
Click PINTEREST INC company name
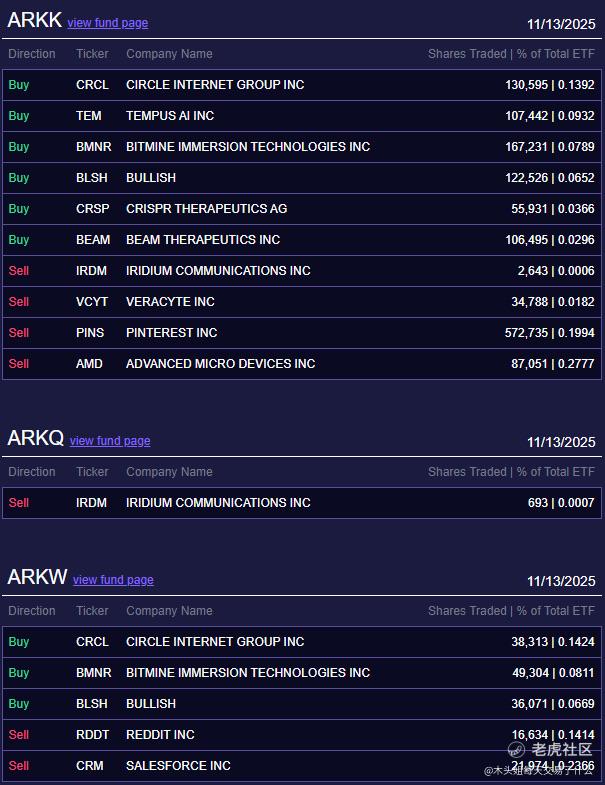pos(172,333)
